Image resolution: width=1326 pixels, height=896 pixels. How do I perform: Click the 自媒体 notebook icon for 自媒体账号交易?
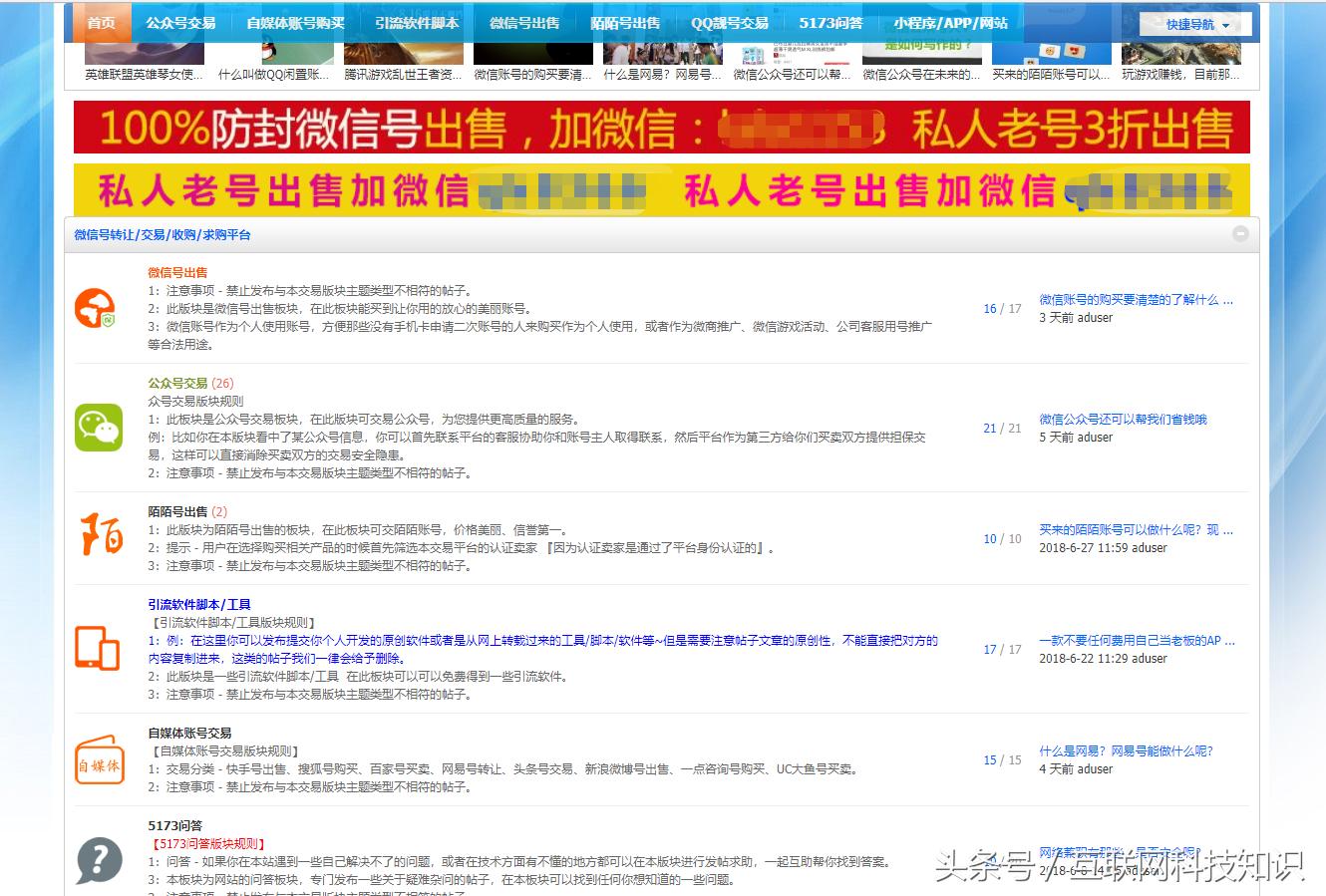coord(99,760)
